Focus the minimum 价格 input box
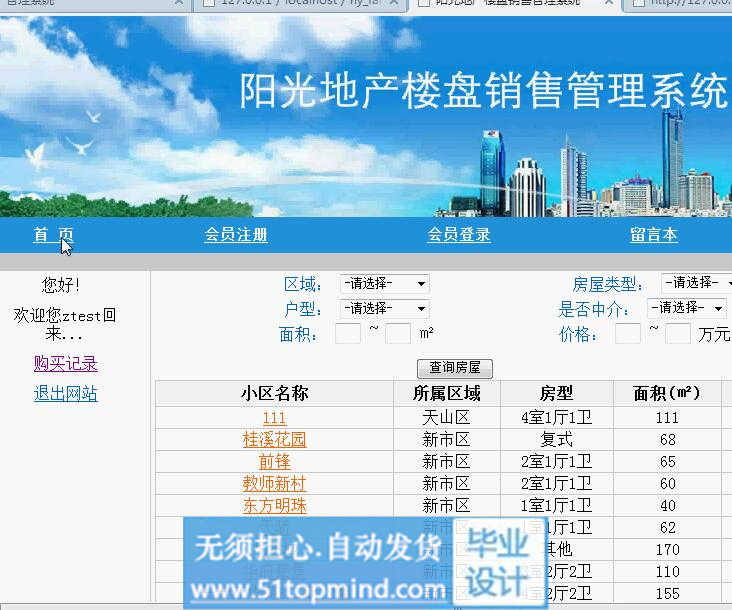The height and width of the screenshot is (610, 732). [627, 334]
